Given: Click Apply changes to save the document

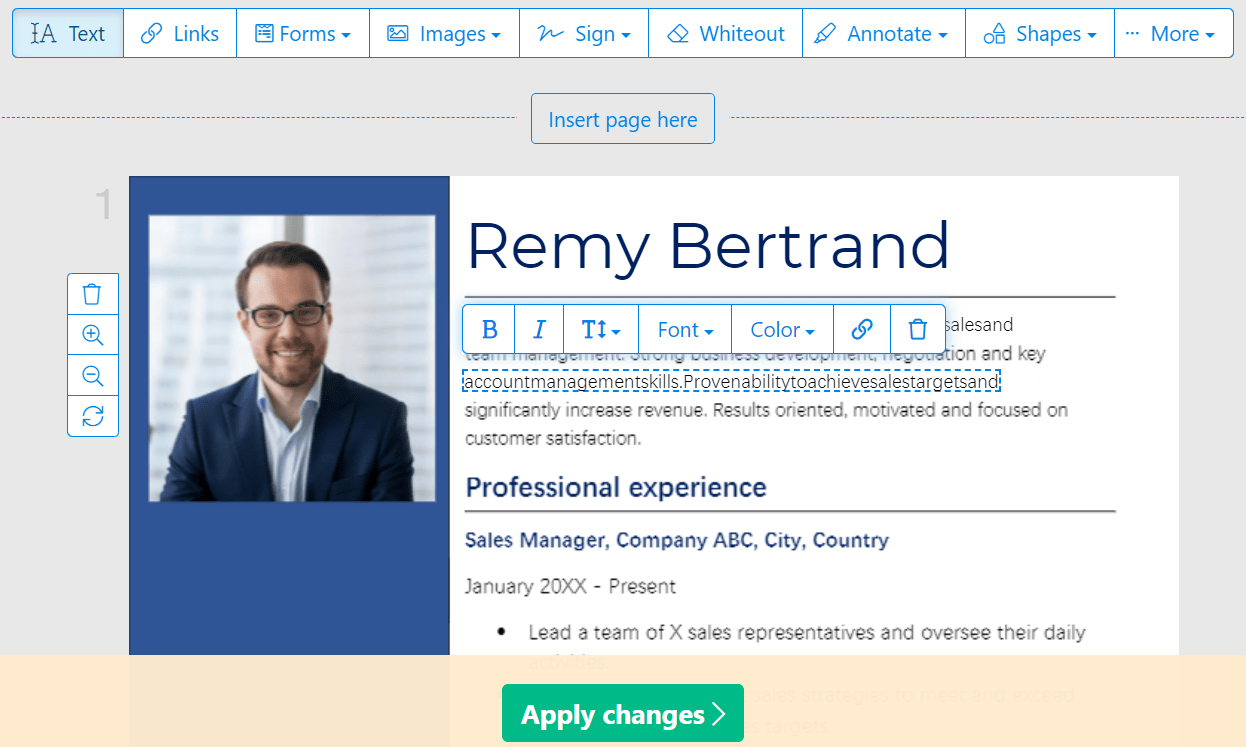Looking at the screenshot, I should 622,713.
